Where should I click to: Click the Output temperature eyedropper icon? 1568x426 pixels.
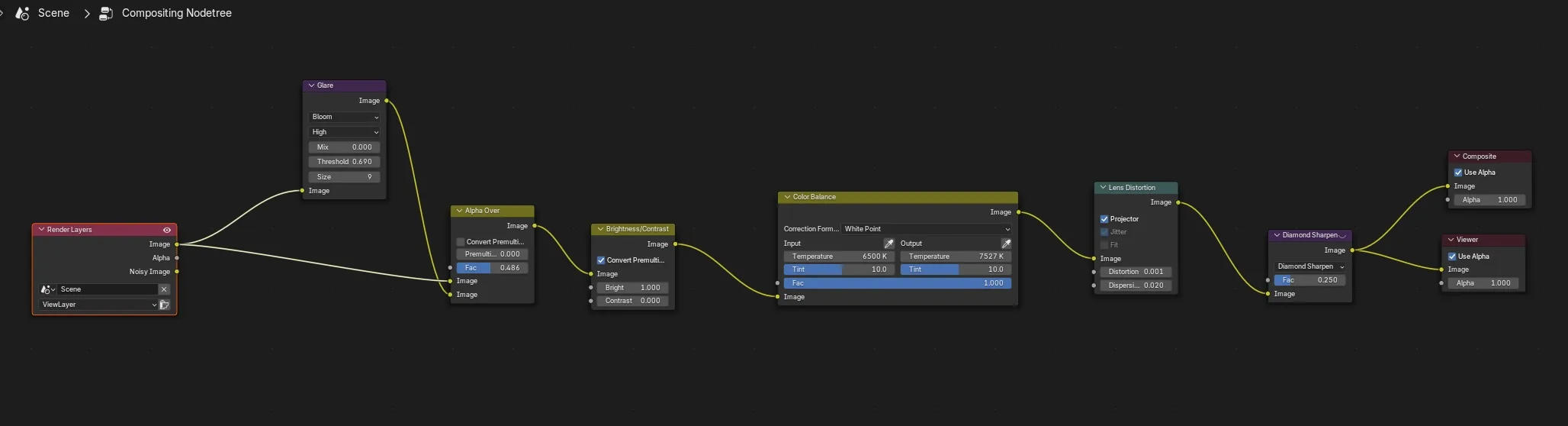click(x=1006, y=244)
